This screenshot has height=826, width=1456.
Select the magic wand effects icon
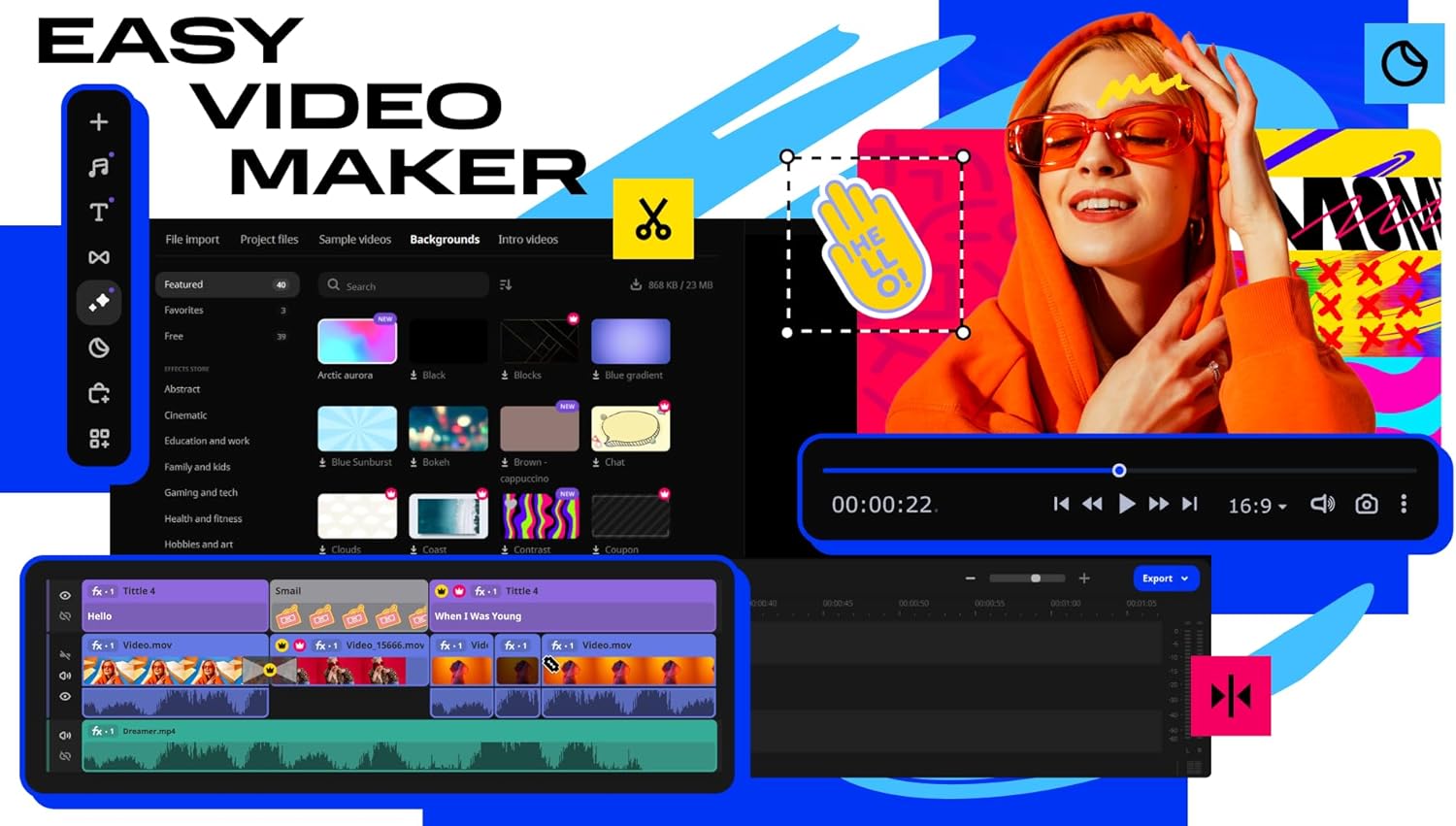pos(99,303)
